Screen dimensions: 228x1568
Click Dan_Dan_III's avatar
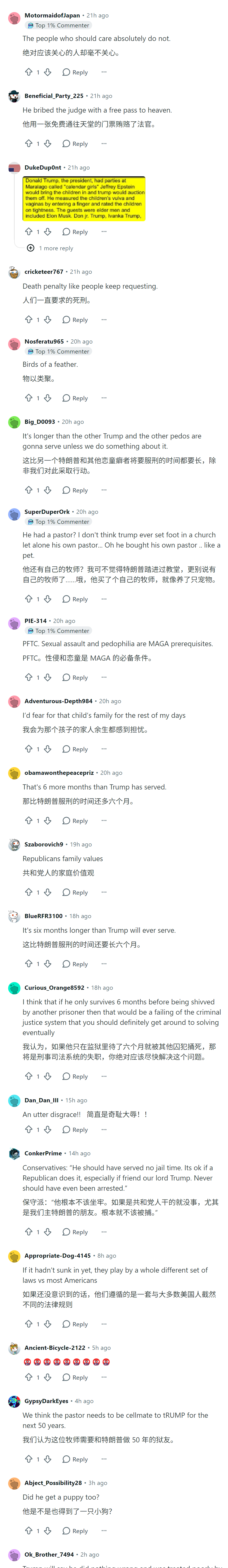tap(14, 1100)
